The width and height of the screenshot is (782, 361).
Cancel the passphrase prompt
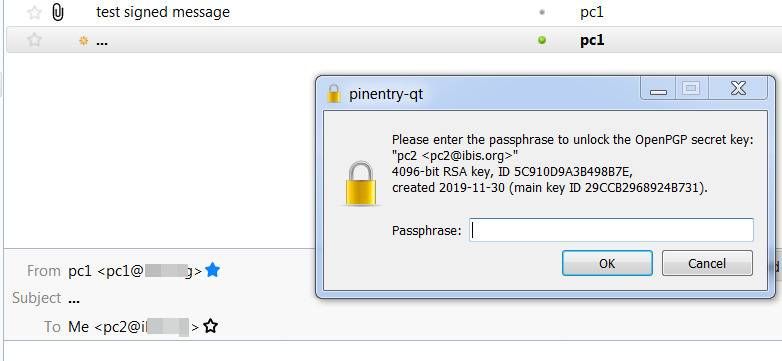707,263
